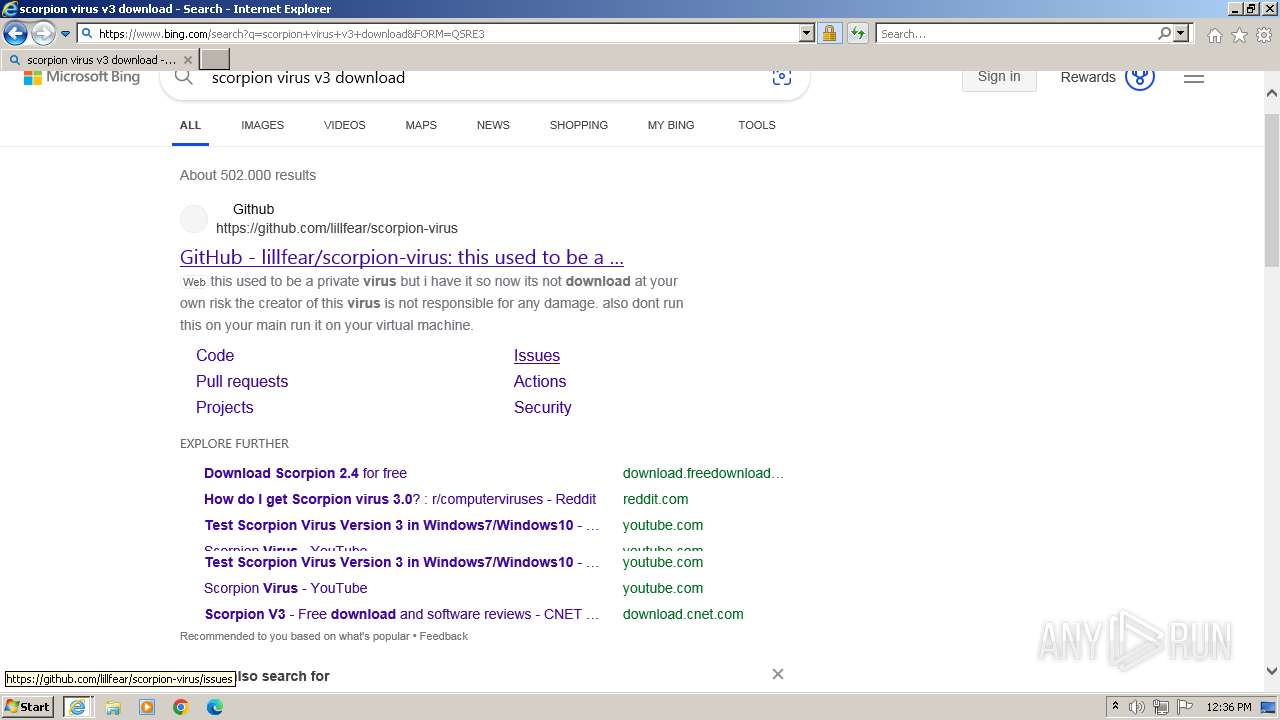Image resolution: width=1280 pixels, height=720 pixels.
Task: Open Windows Media Player taskbar icon
Action: (147, 707)
